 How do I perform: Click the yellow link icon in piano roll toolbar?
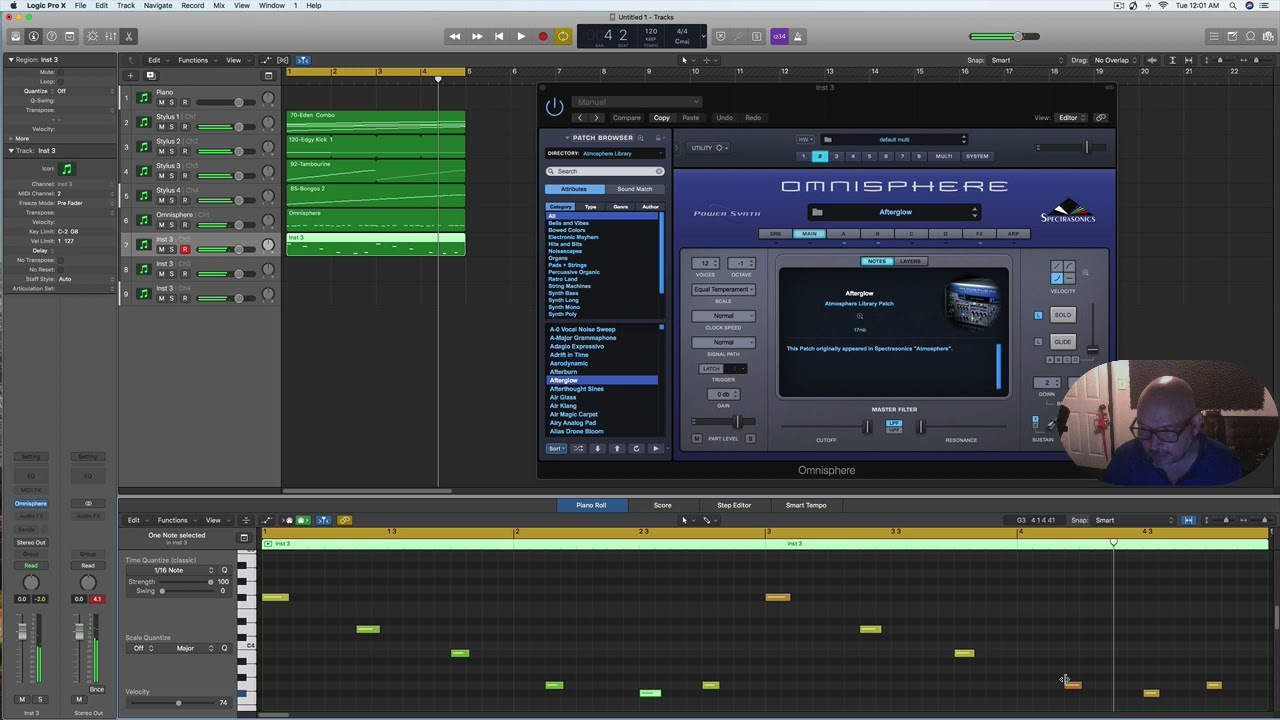pyautogui.click(x=344, y=520)
